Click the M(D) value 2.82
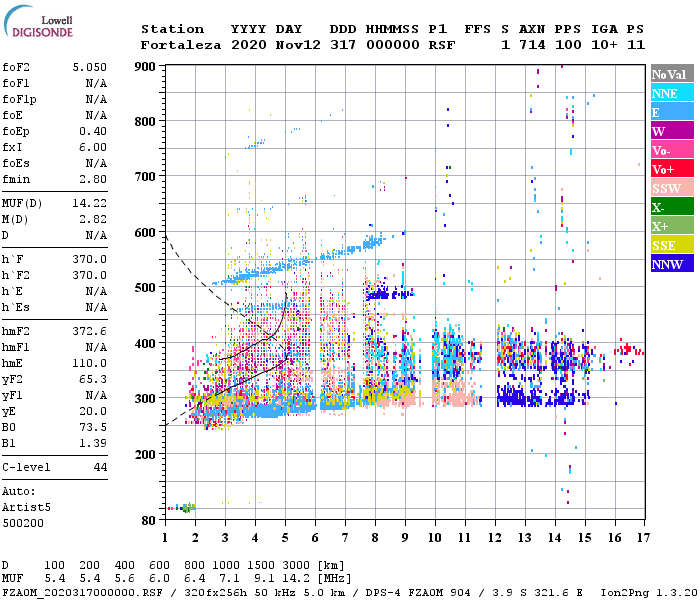Screen dimensions: 700x600 pos(93,219)
